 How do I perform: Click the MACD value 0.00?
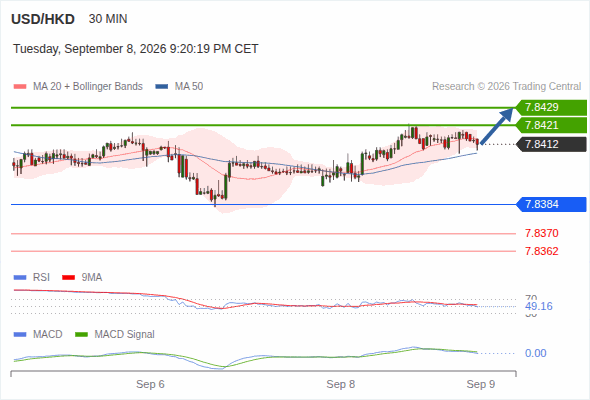(535, 353)
